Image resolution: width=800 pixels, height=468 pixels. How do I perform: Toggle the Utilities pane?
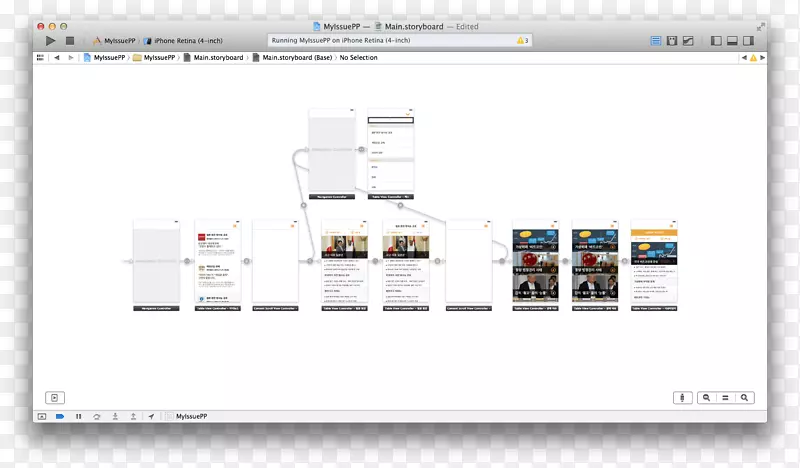(x=748, y=41)
